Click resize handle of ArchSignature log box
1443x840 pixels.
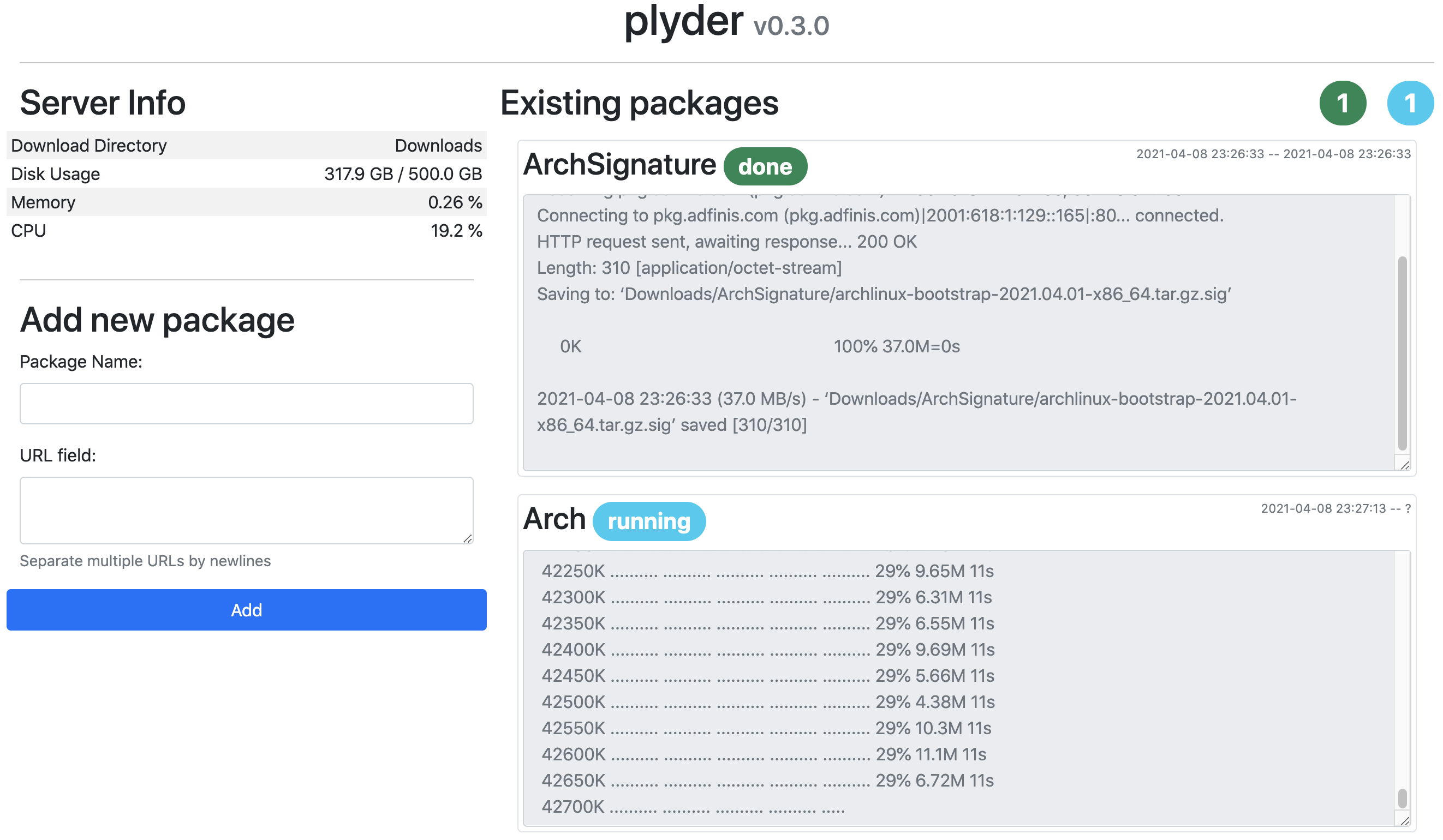[1405, 465]
